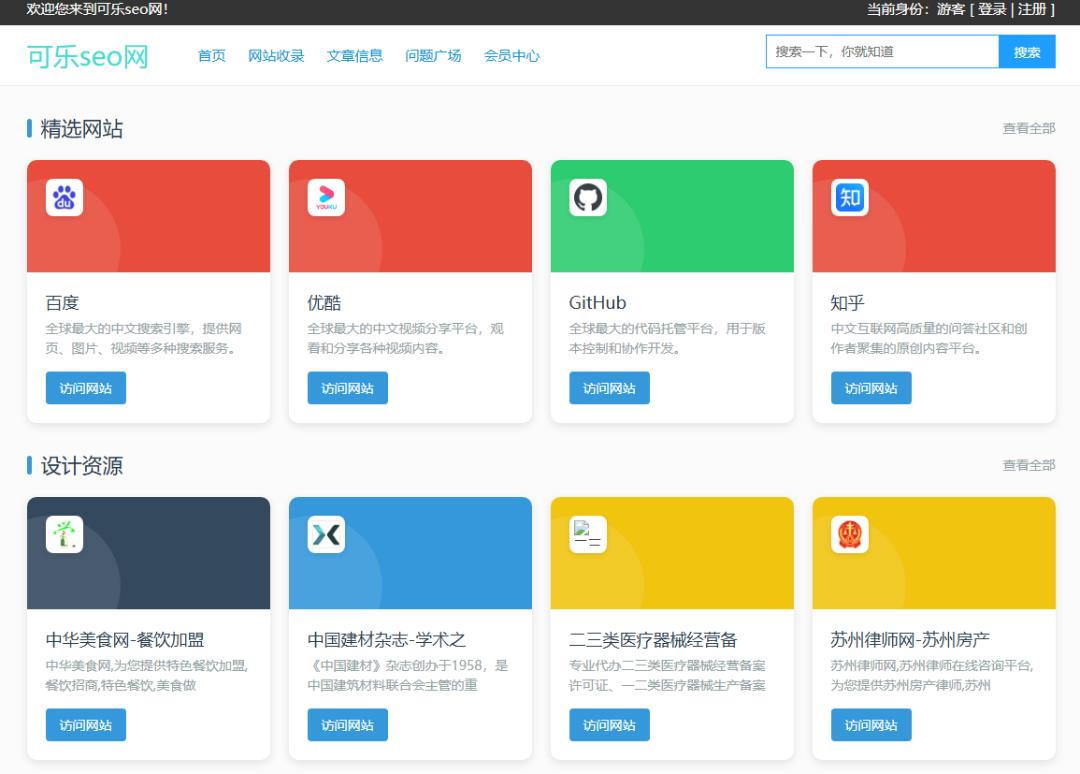Image resolution: width=1080 pixels, height=774 pixels.
Task: Click the 中国建材杂志 X logo icon
Action: 326,535
